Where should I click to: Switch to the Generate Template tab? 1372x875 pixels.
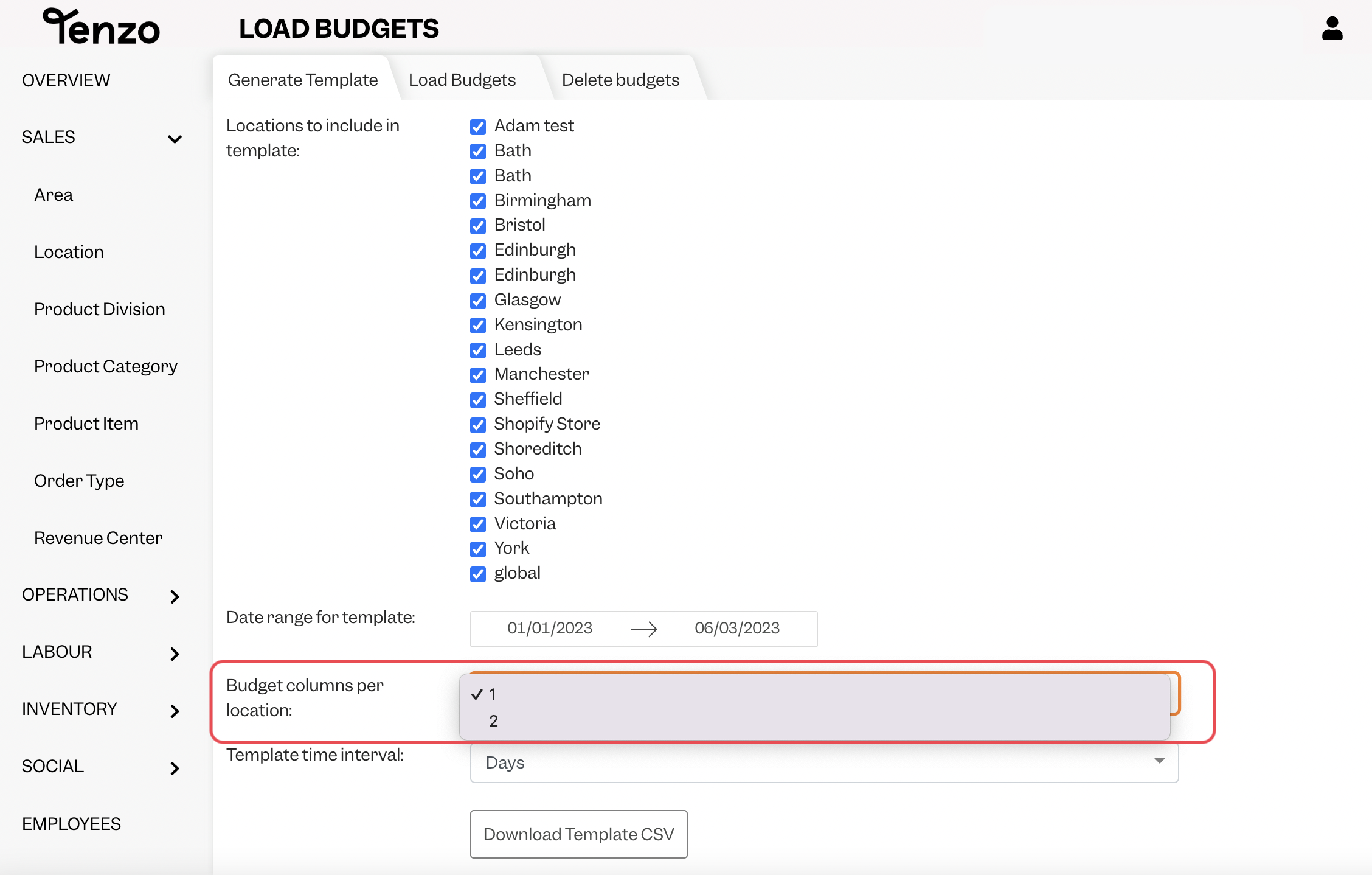[x=303, y=80]
